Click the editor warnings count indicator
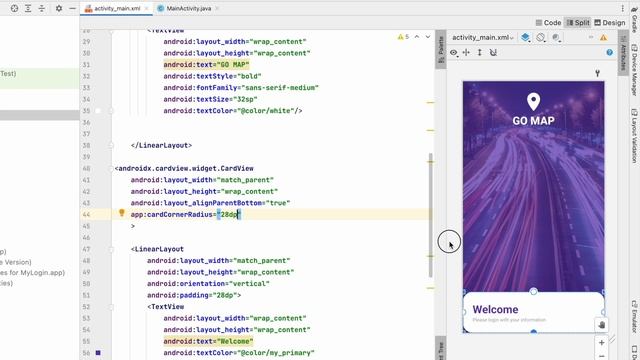 click(403, 37)
